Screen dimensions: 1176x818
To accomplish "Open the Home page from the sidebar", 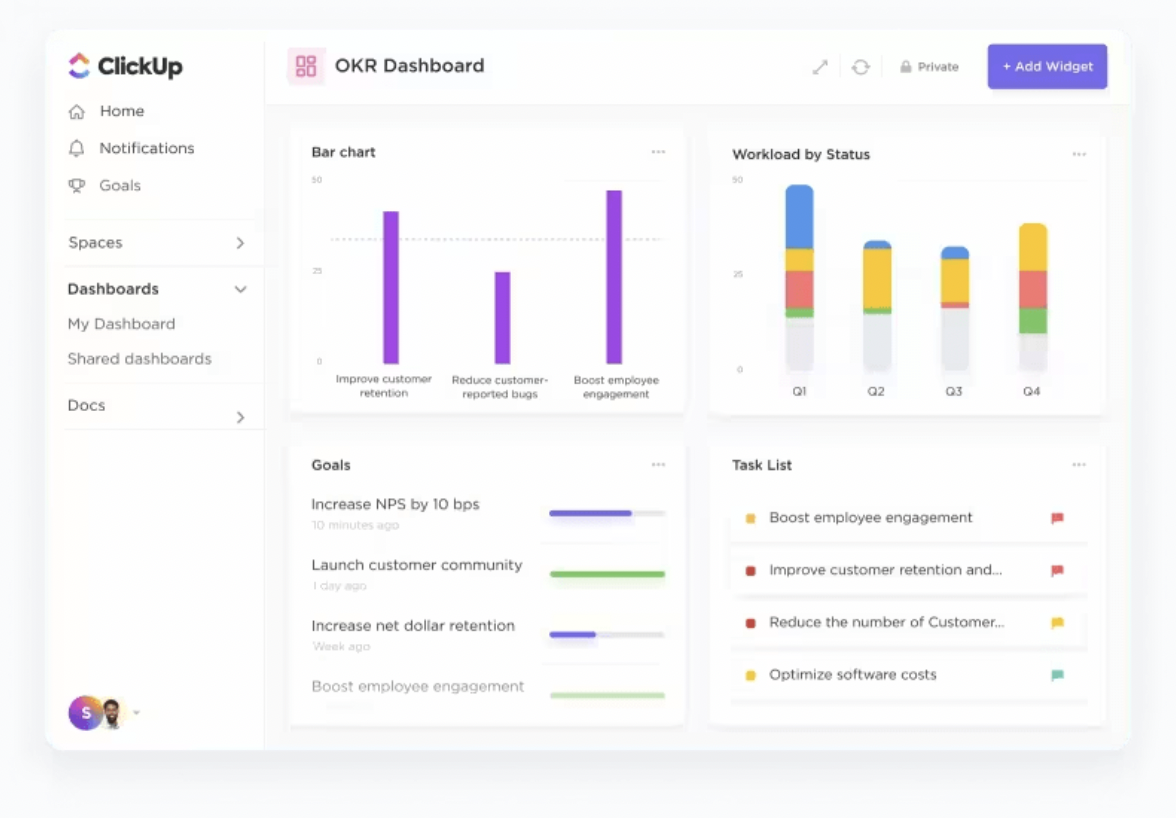I will click(x=121, y=111).
